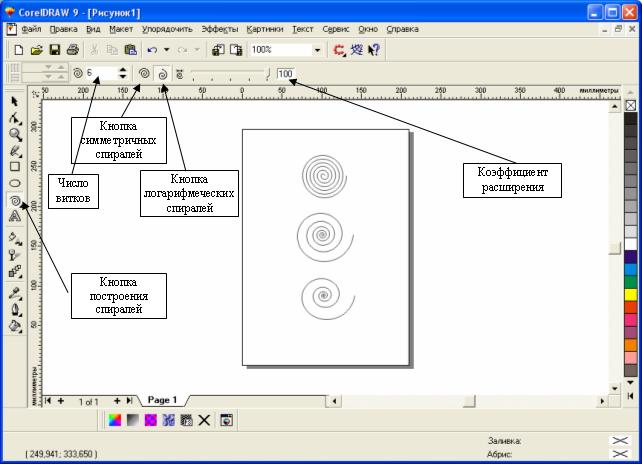Select the Pick arrow tool
This screenshot has width=642, height=464.
[x=15, y=101]
